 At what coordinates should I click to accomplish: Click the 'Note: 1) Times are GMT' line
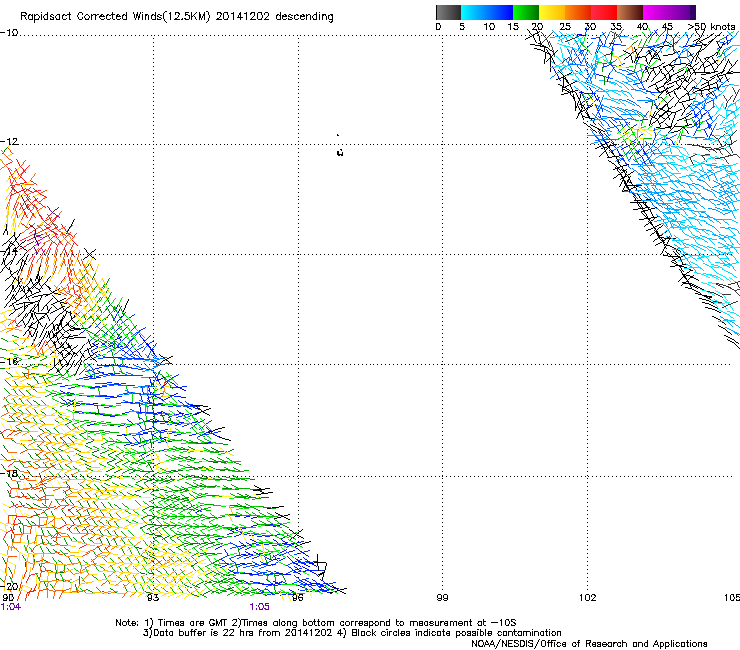pos(316,623)
